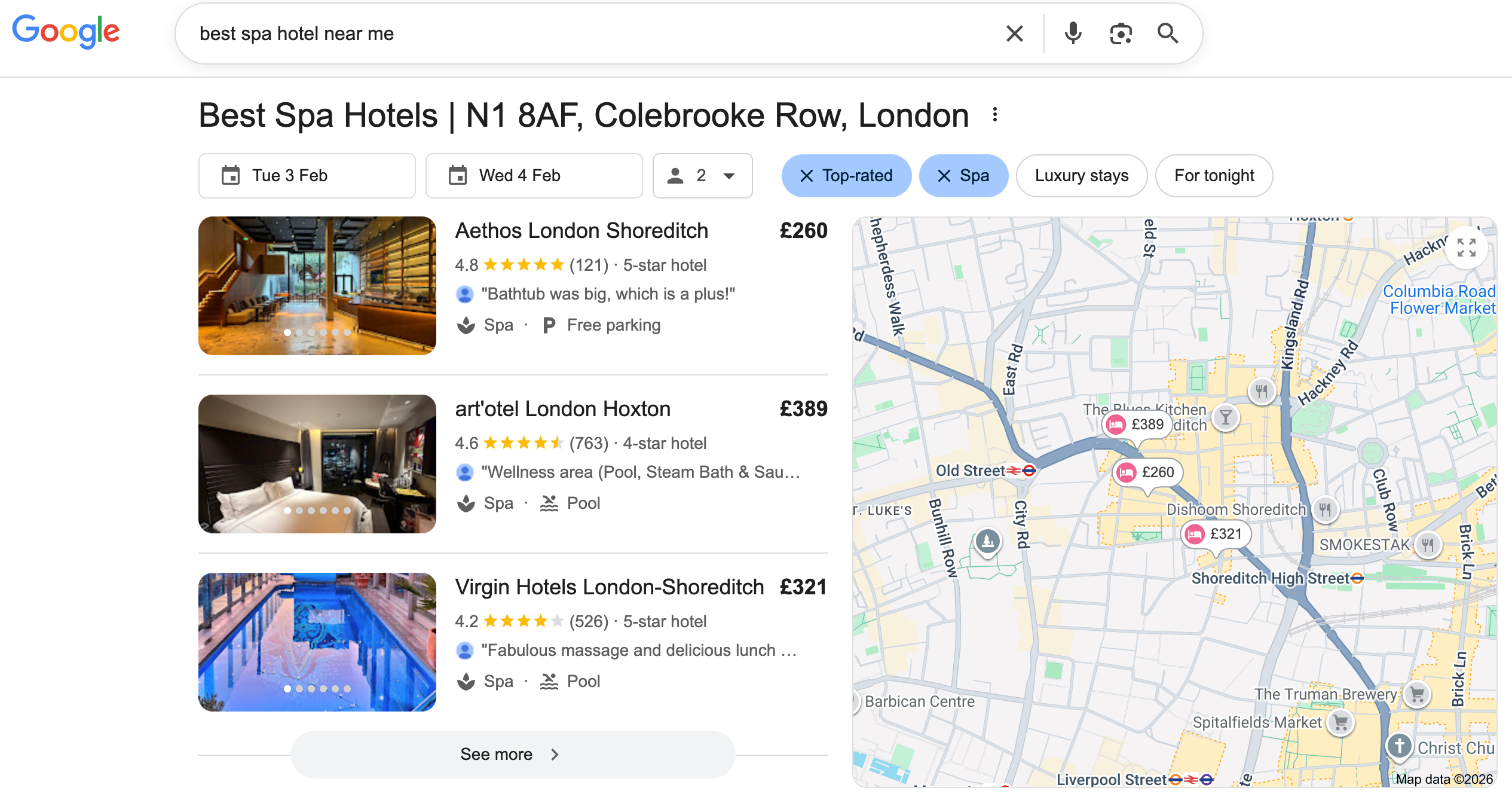This screenshot has height=806, width=1512.
Task: Expand the map to fullscreen
Action: click(1466, 247)
